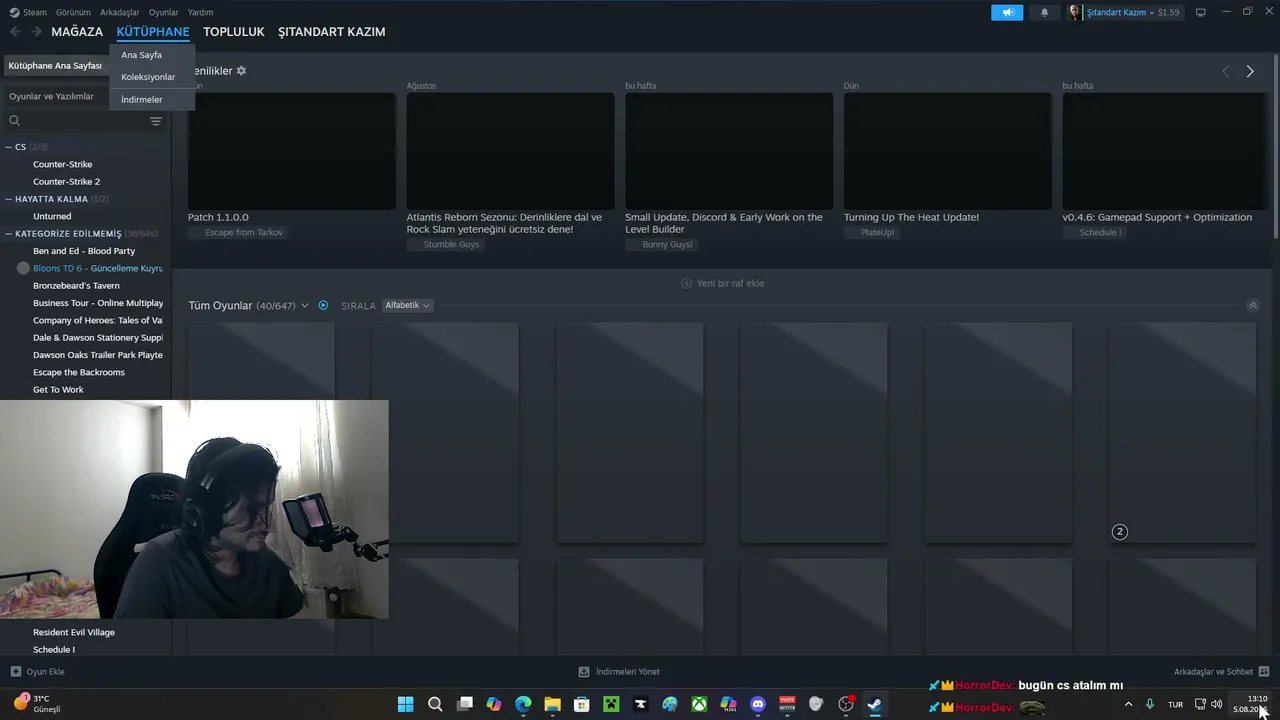Viewport: 1280px width, 720px height.
Task: Show next news items with right arrow
Action: (1250, 71)
